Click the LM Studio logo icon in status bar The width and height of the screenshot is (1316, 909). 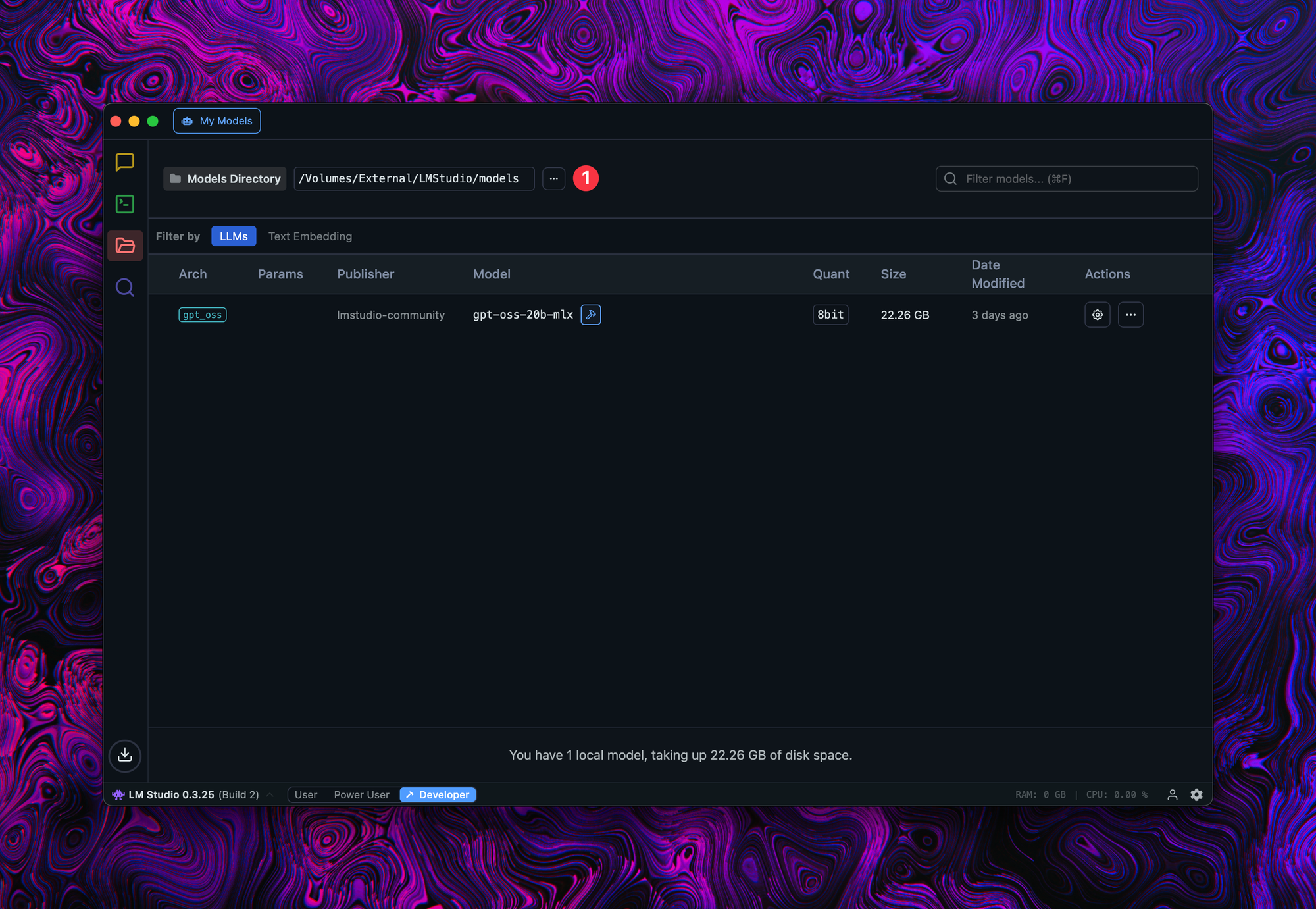[x=118, y=794]
